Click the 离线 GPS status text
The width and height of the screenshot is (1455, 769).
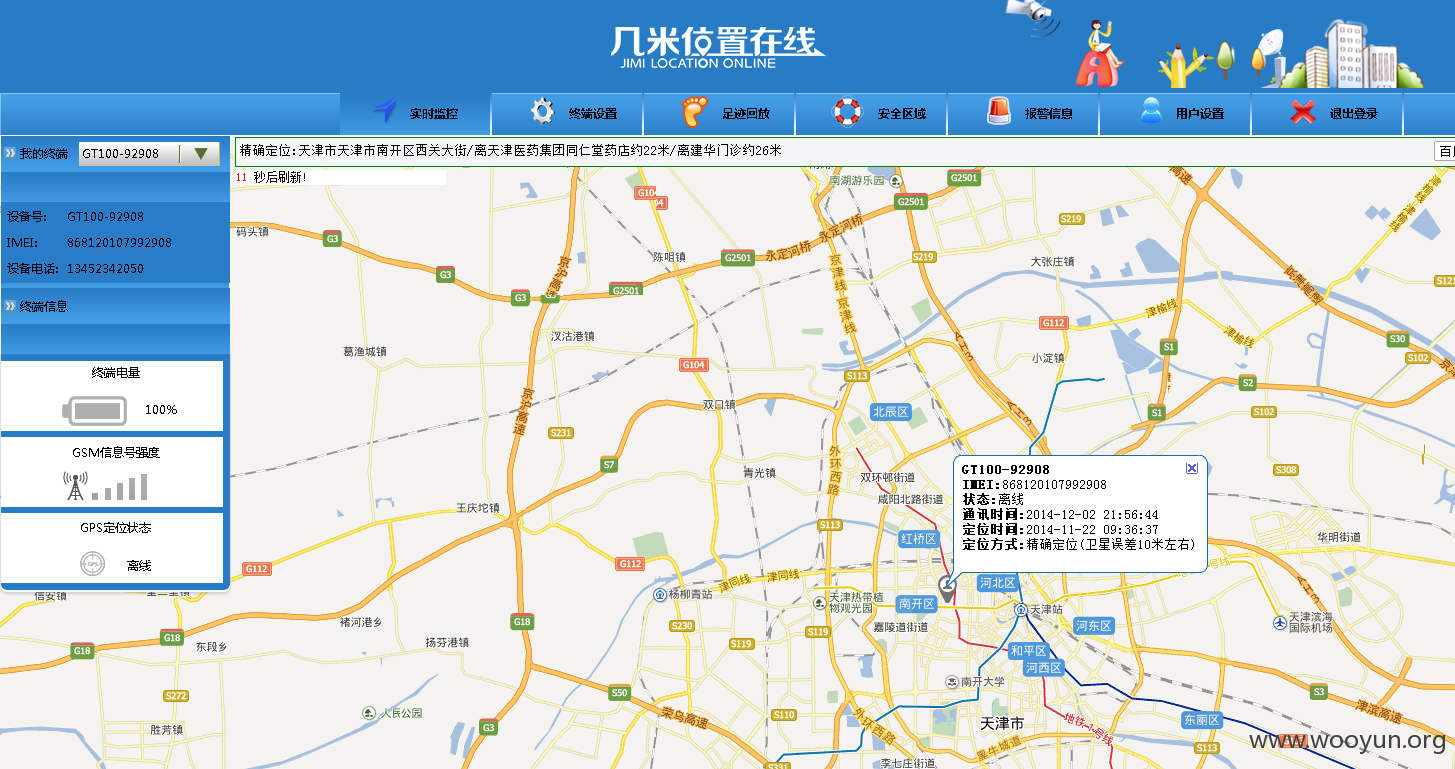(139, 566)
